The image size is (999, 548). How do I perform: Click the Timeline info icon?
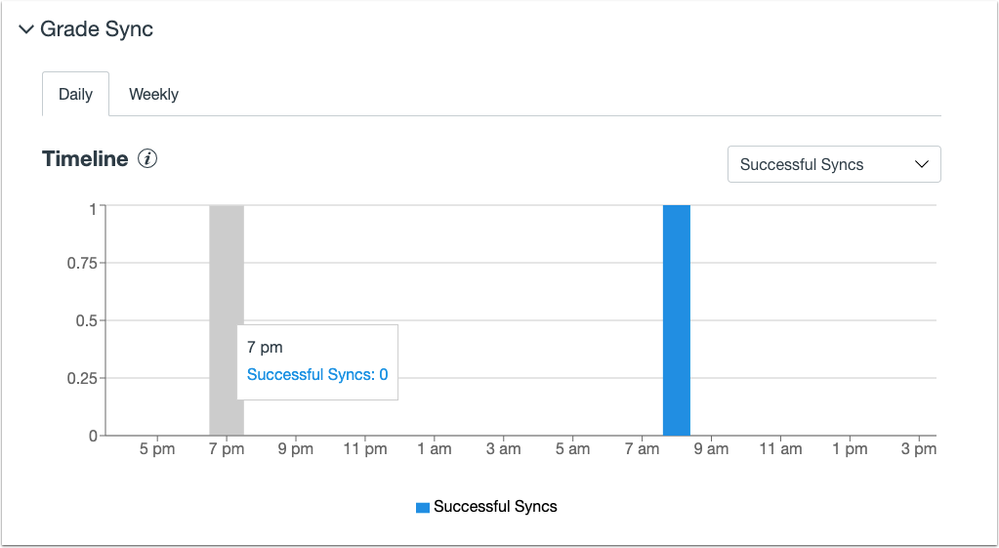(x=148, y=159)
